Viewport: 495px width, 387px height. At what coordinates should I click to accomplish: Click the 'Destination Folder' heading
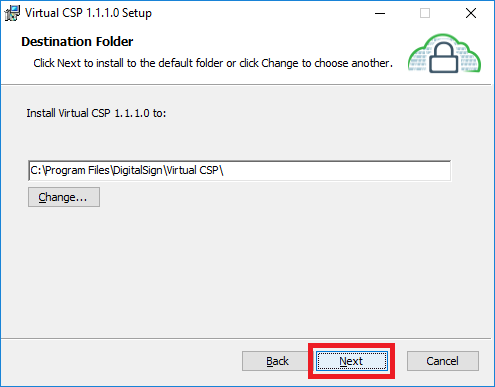[x=77, y=42]
